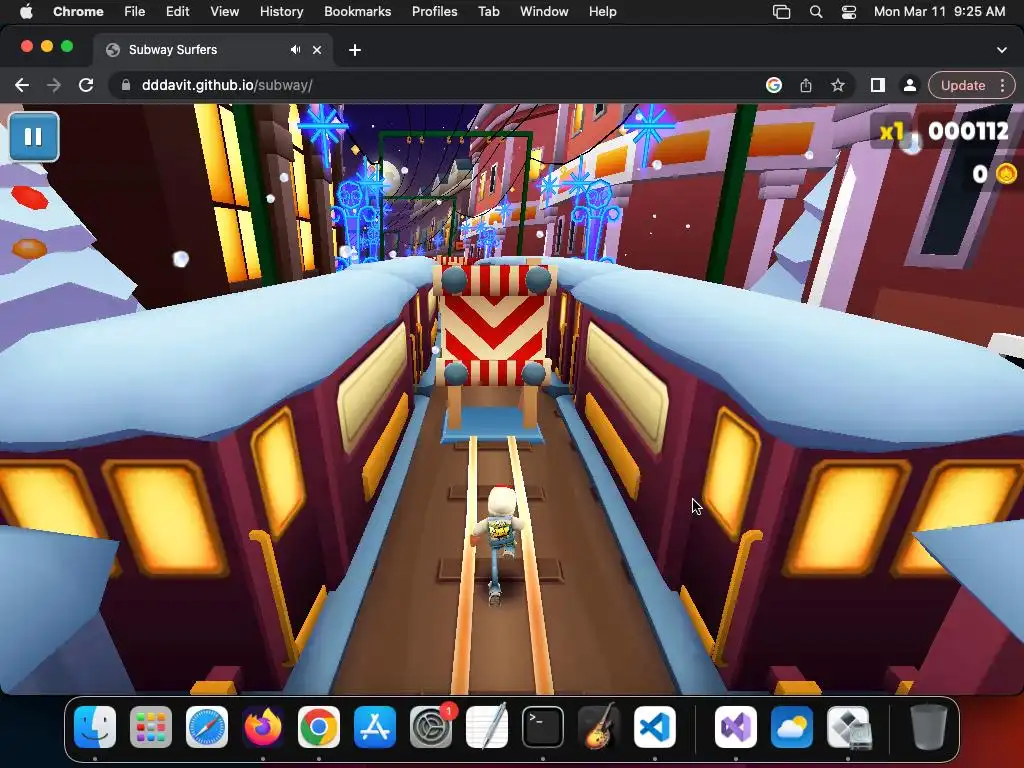Image resolution: width=1024 pixels, height=768 pixels.
Task: Open the Window menu
Action: (544, 11)
